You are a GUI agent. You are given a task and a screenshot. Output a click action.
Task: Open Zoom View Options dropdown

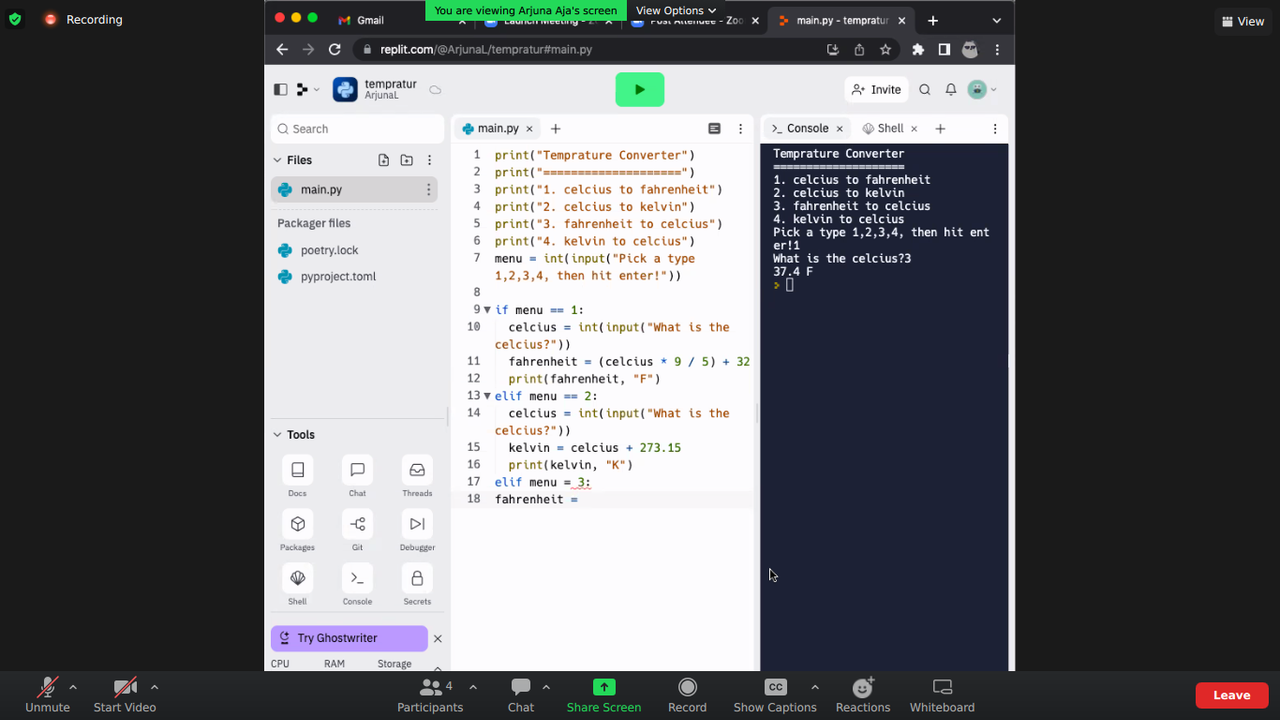click(676, 10)
